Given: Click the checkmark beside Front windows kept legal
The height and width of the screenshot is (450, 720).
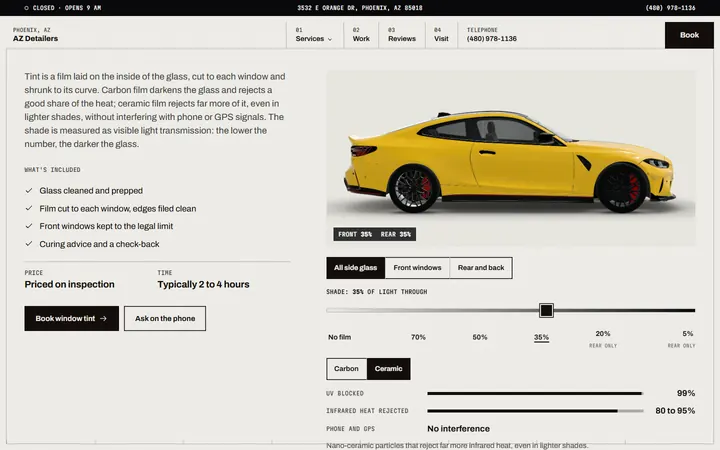Looking at the screenshot, I should pos(28,226).
